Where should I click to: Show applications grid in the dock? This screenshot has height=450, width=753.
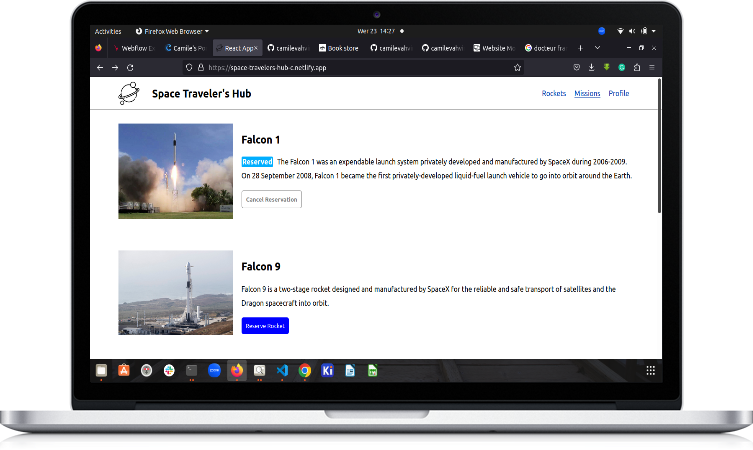click(651, 370)
